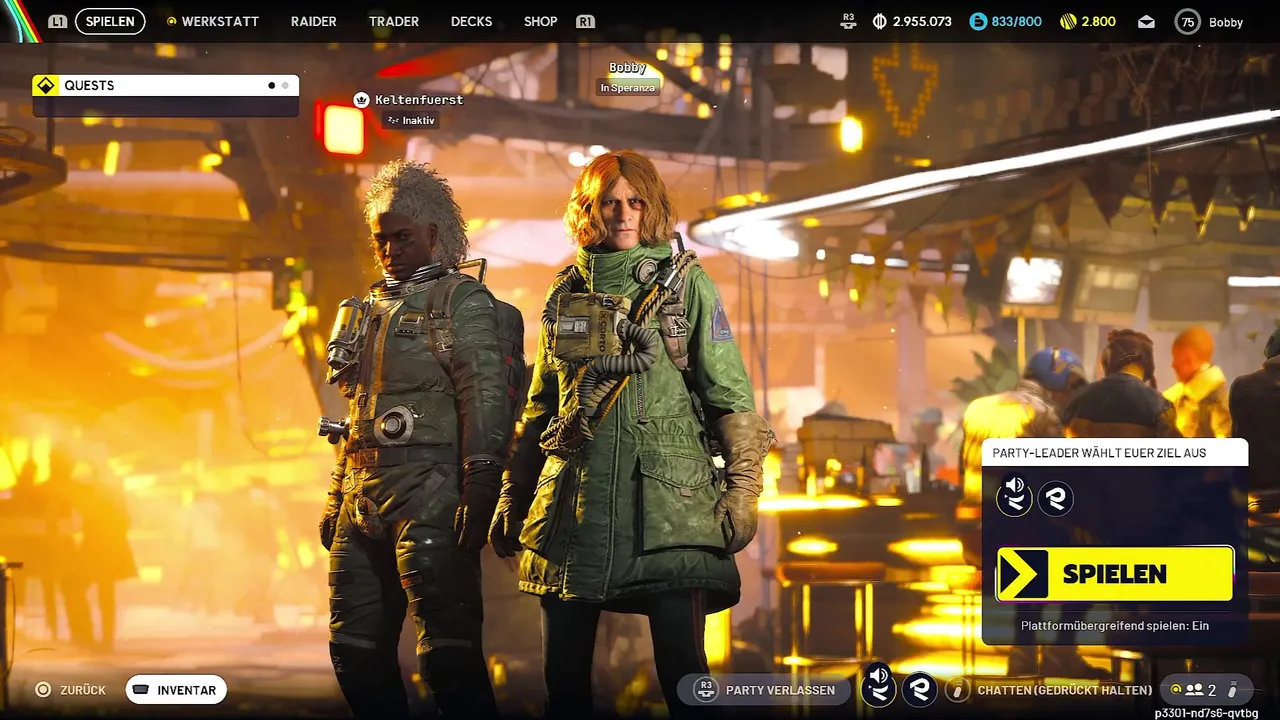The height and width of the screenshot is (720, 1280).
Task: Click the yellow QUESTS diamond icon
Action: pyautogui.click(x=45, y=85)
